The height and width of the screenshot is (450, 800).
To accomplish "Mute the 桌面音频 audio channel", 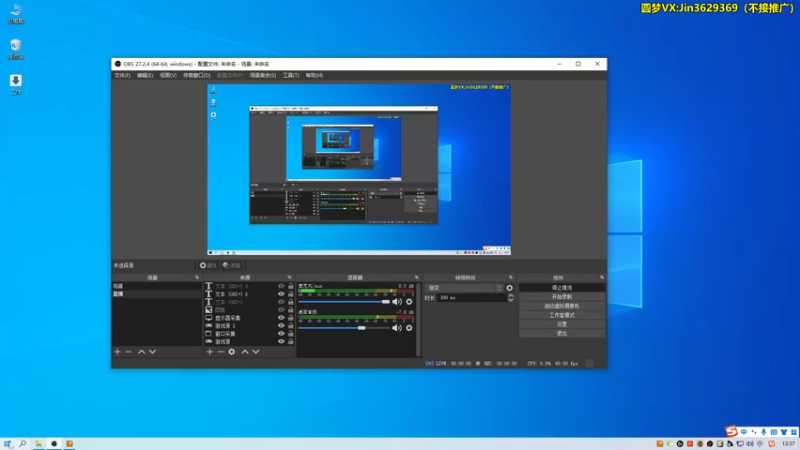I will 397,328.
